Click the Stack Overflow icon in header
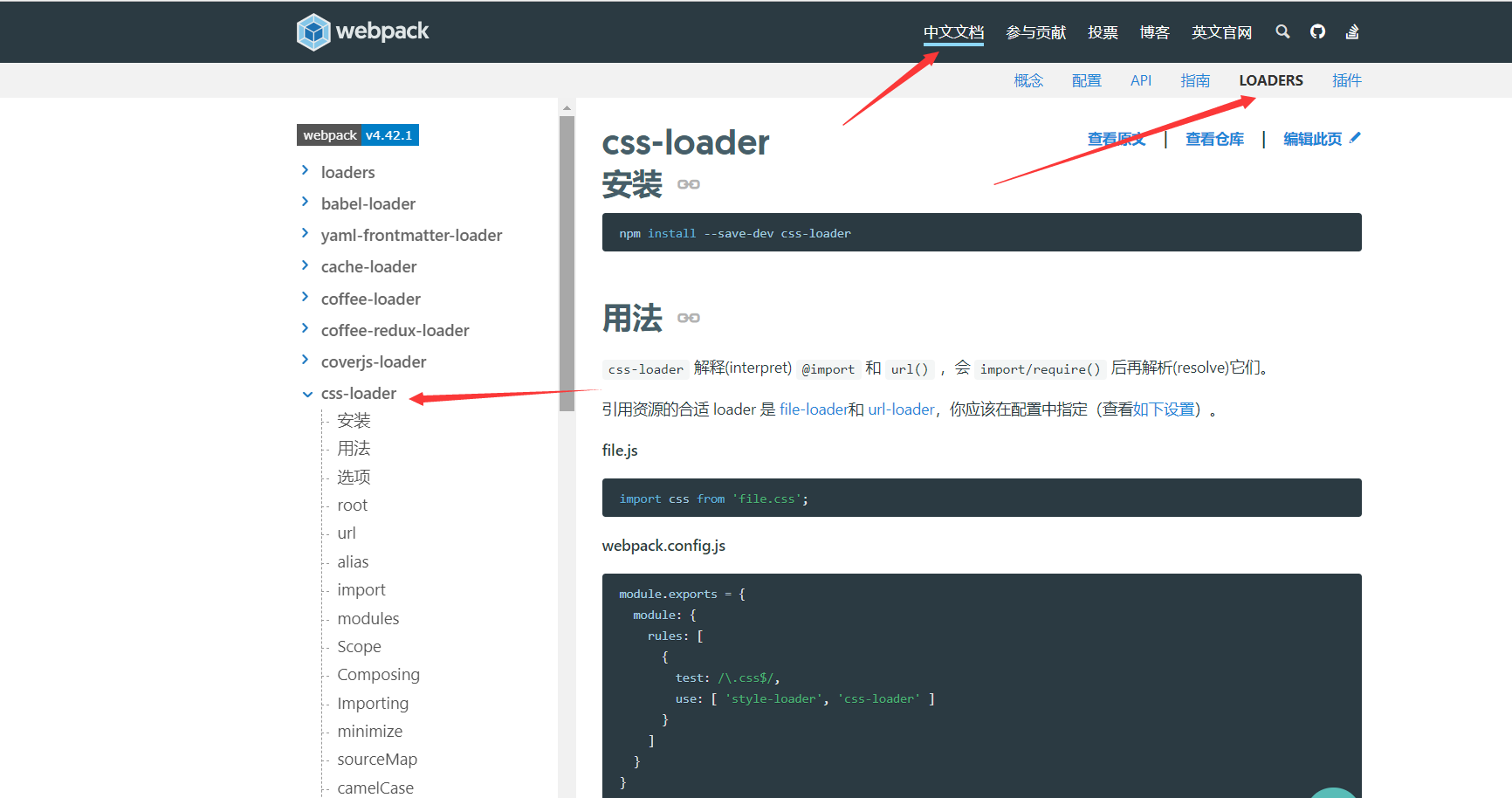This screenshot has width=1512, height=798. (1352, 31)
